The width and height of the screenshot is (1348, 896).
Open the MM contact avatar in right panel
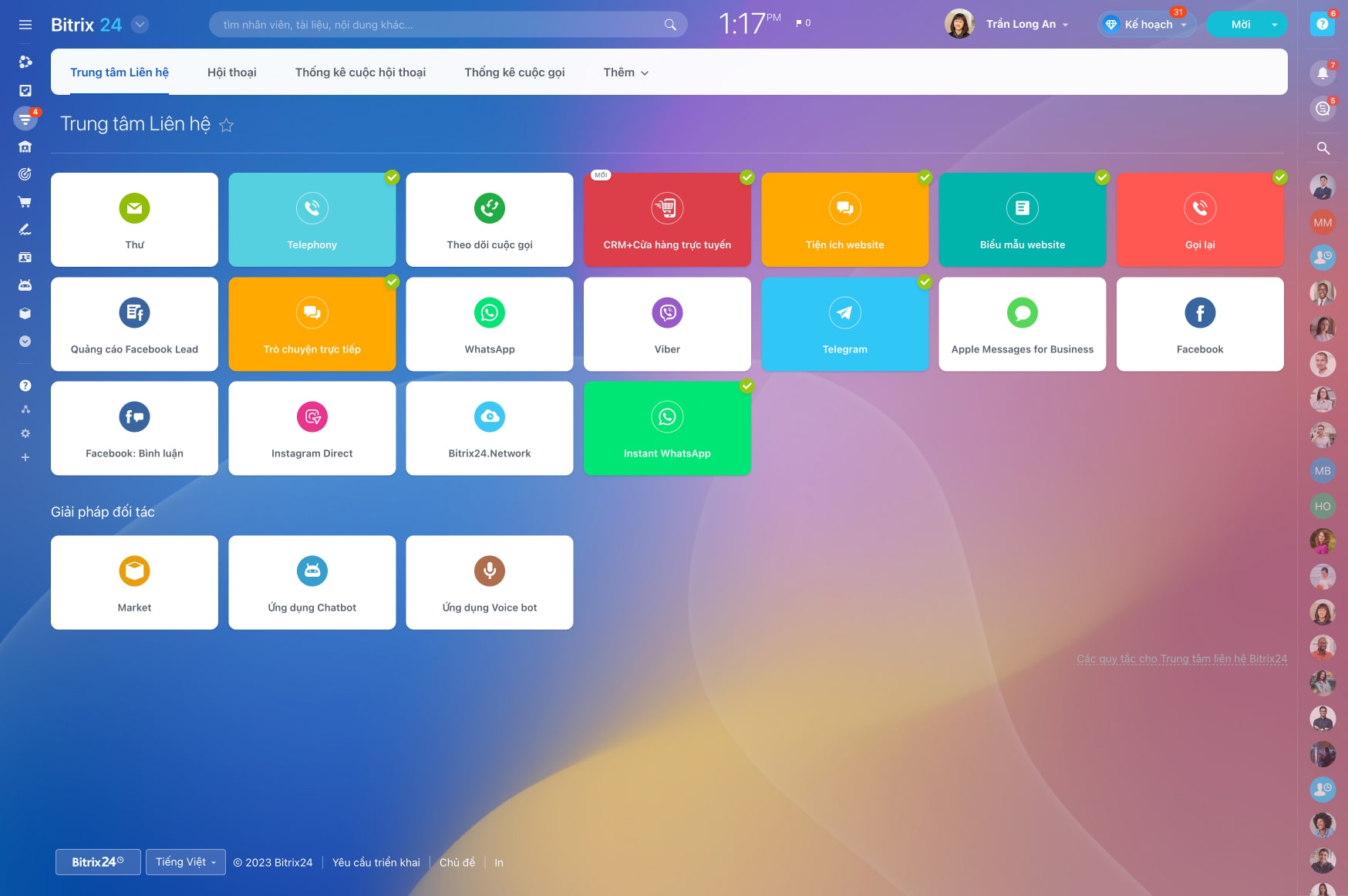(x=1323, y=223)
